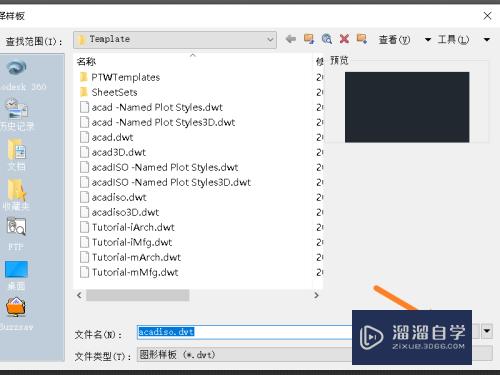Viewport: 500px width, 375px height.
Task: Open the 查看(V) view menu
Action: point(394,40)
